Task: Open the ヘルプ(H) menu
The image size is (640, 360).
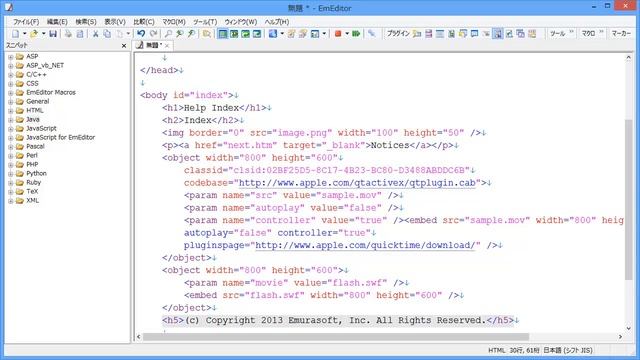Action: click(277, 22)
